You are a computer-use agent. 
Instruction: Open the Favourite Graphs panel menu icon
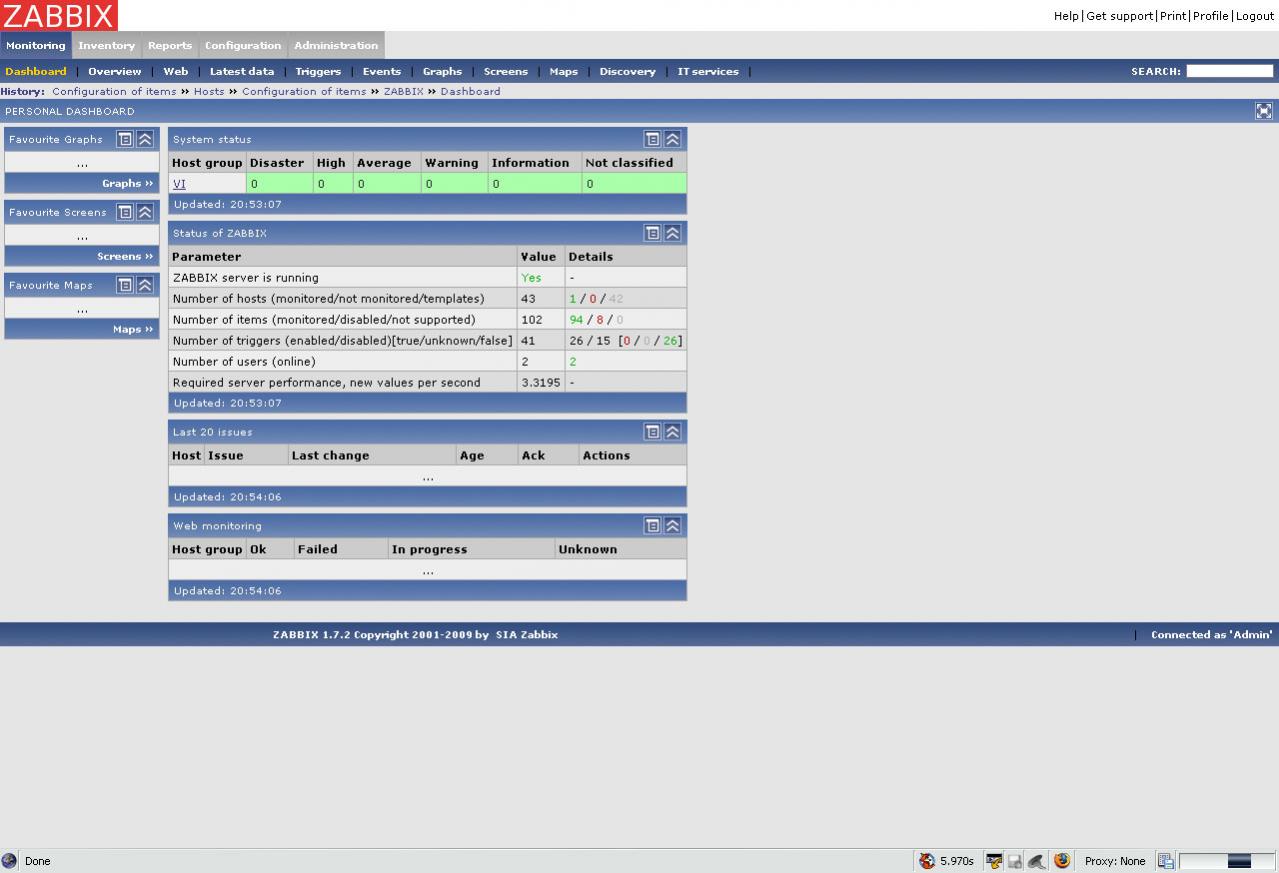[125, 139]
